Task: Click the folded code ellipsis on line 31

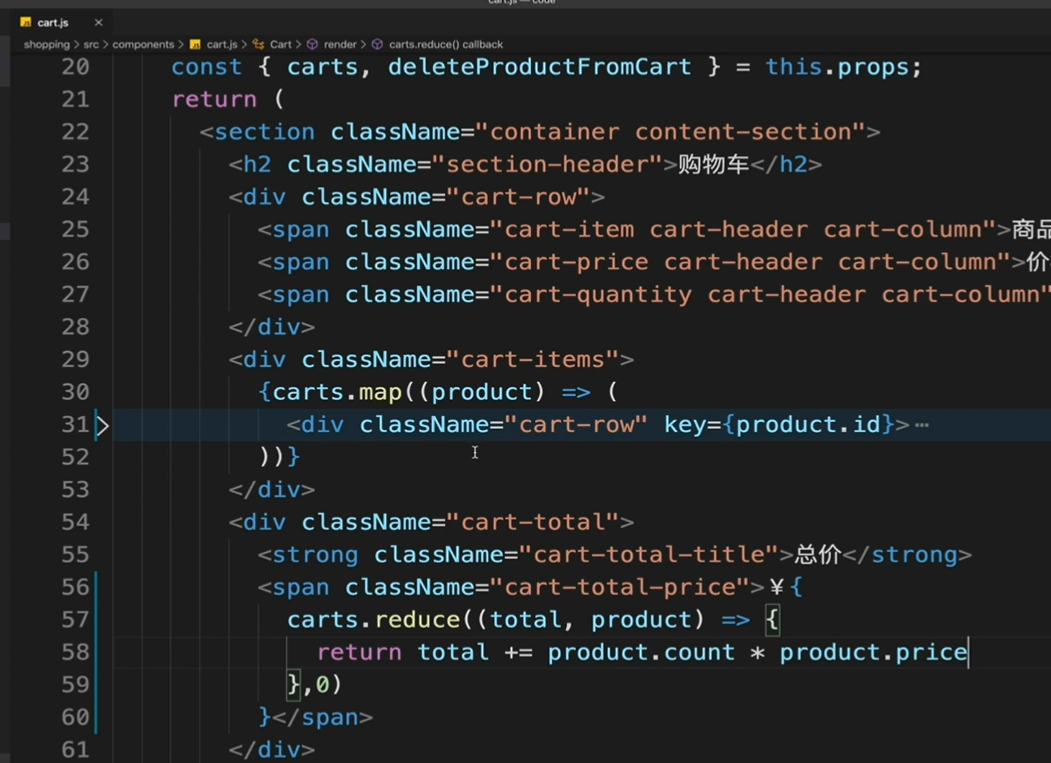Action: tap(922, 425)
